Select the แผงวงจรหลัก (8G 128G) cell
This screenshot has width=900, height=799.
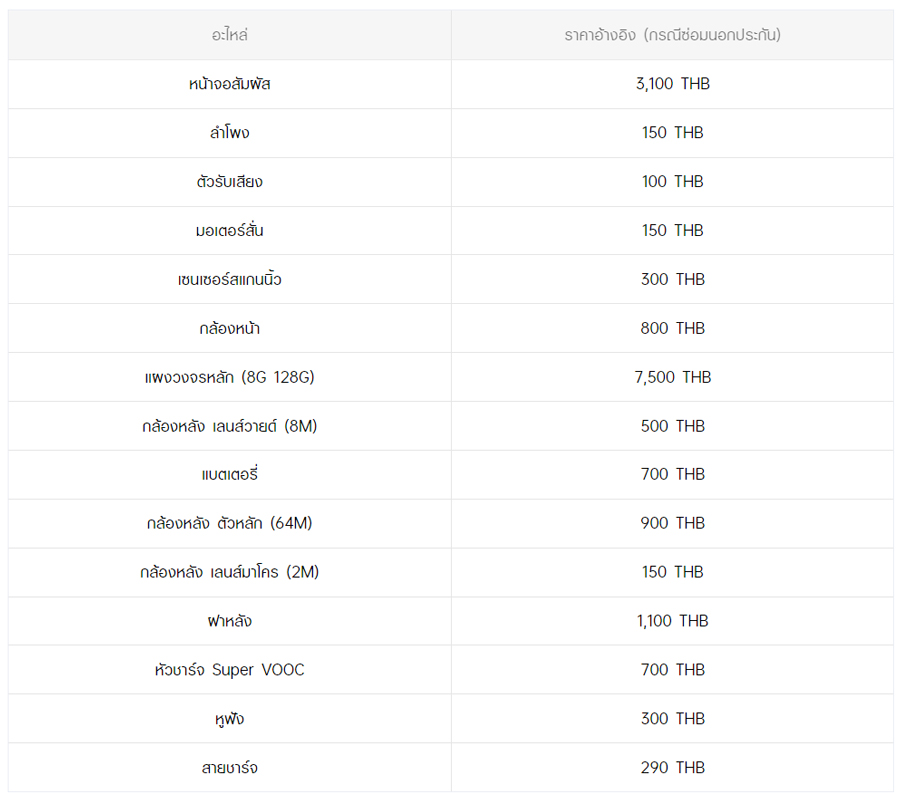click(229, 377)
